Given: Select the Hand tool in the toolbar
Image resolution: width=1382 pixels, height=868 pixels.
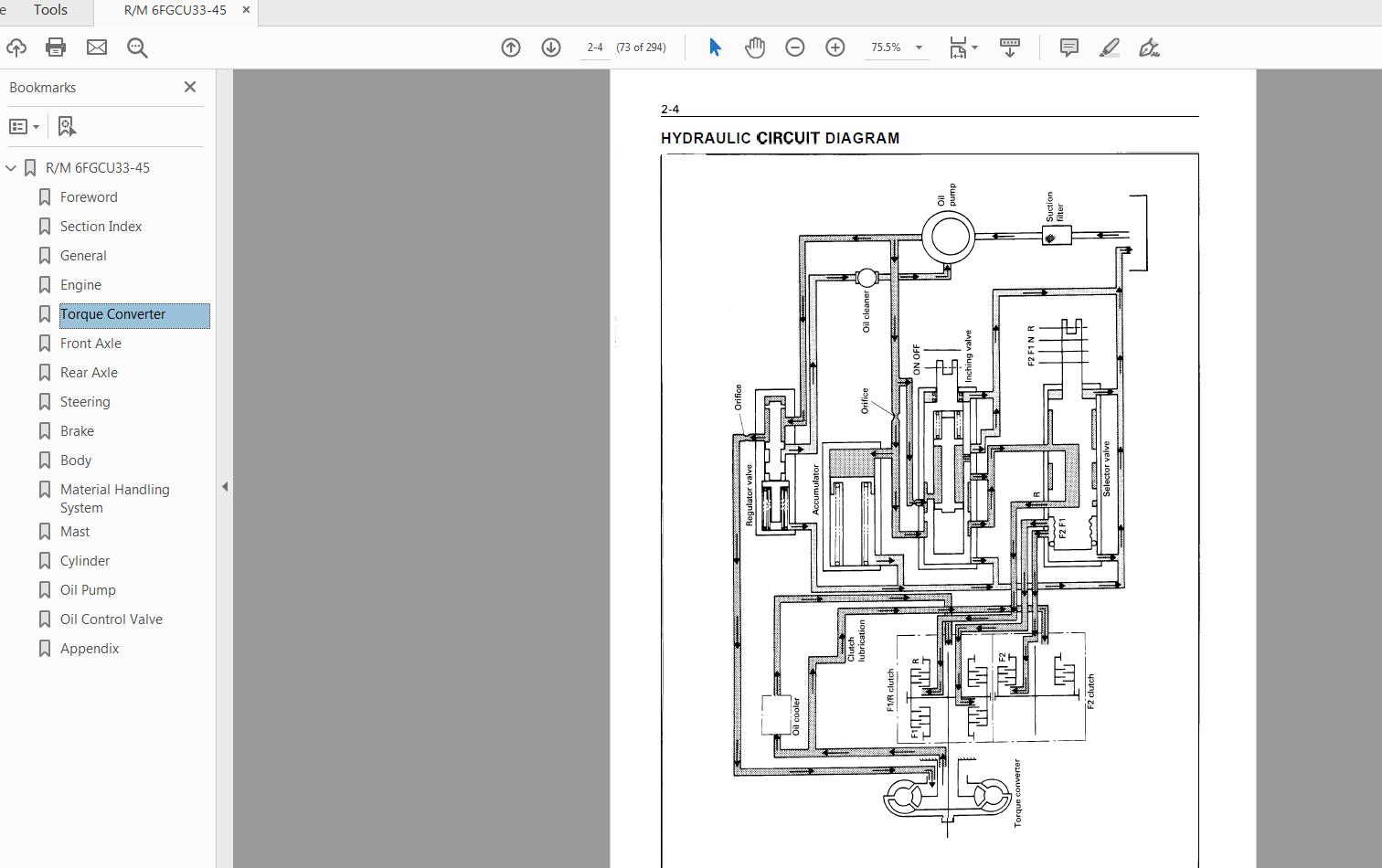Looking at the screenshot, I should tap(755, 47).
